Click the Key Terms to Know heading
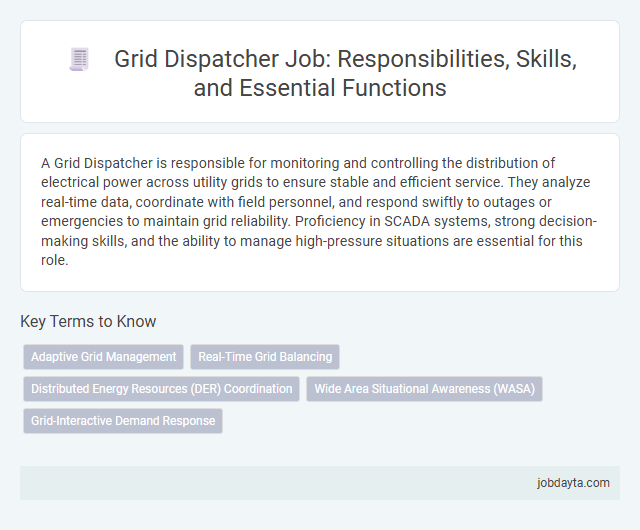Image resolution: width=640 pixels, height=530 pixels. click(88, 321)
